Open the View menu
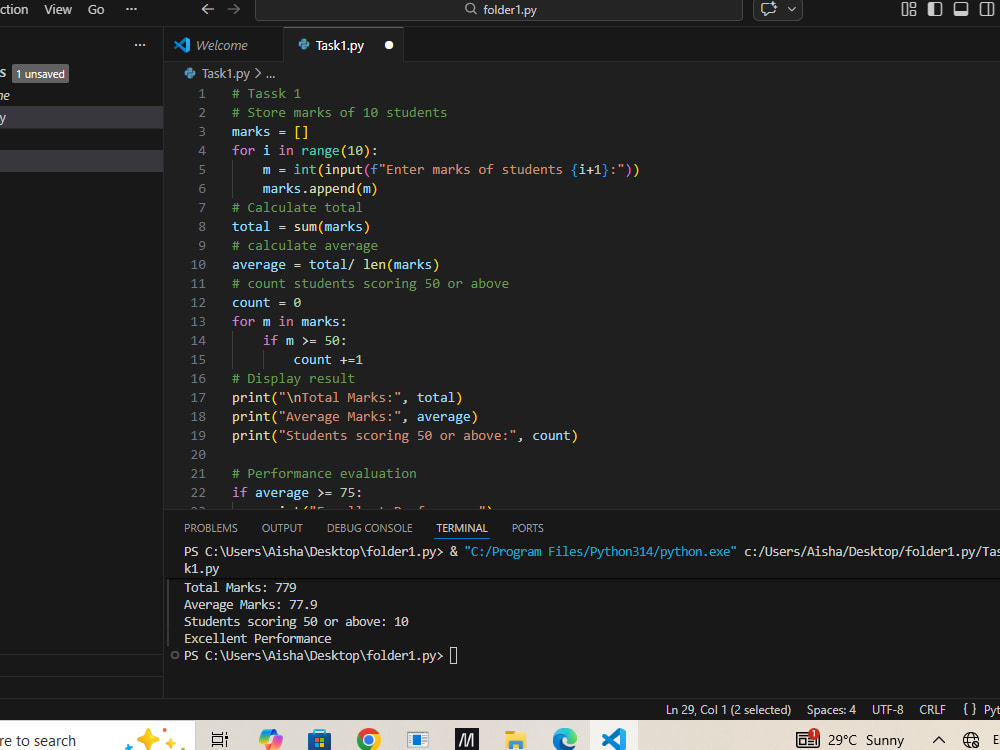The image size is (1000, 750). [x=58, y=9]
